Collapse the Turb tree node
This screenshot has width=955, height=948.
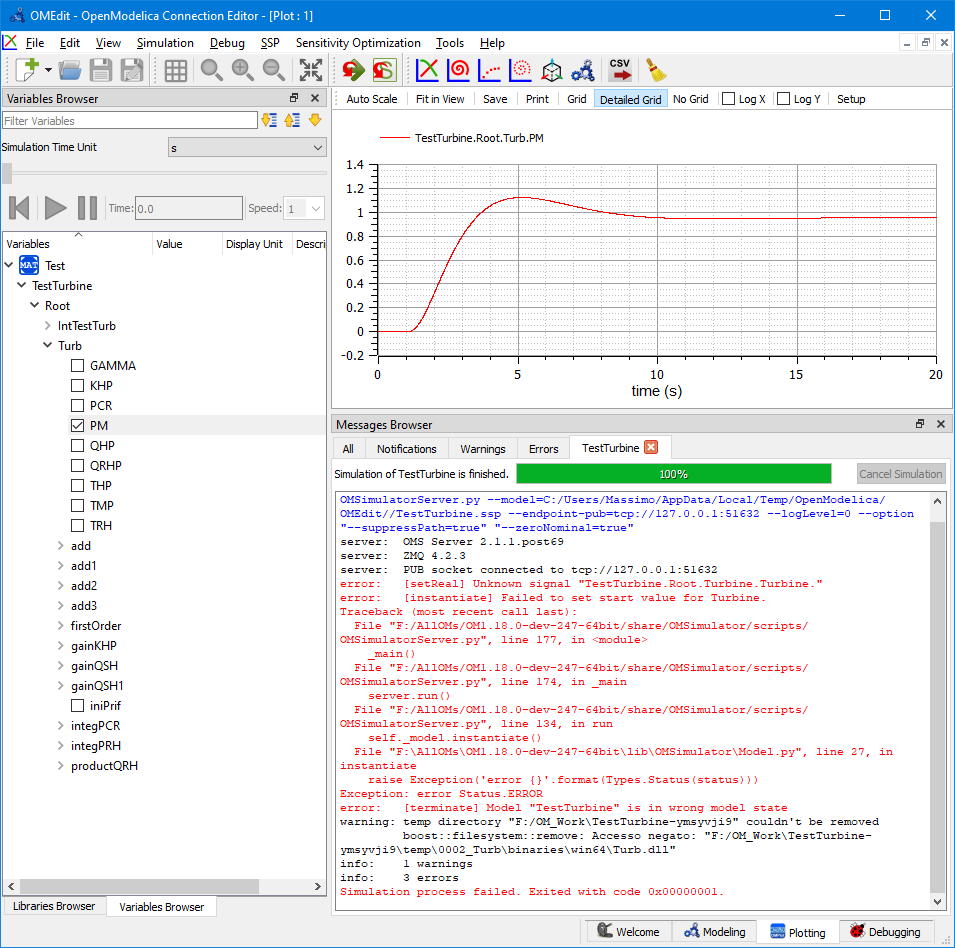pyautogui.click(x=47, y=345)
